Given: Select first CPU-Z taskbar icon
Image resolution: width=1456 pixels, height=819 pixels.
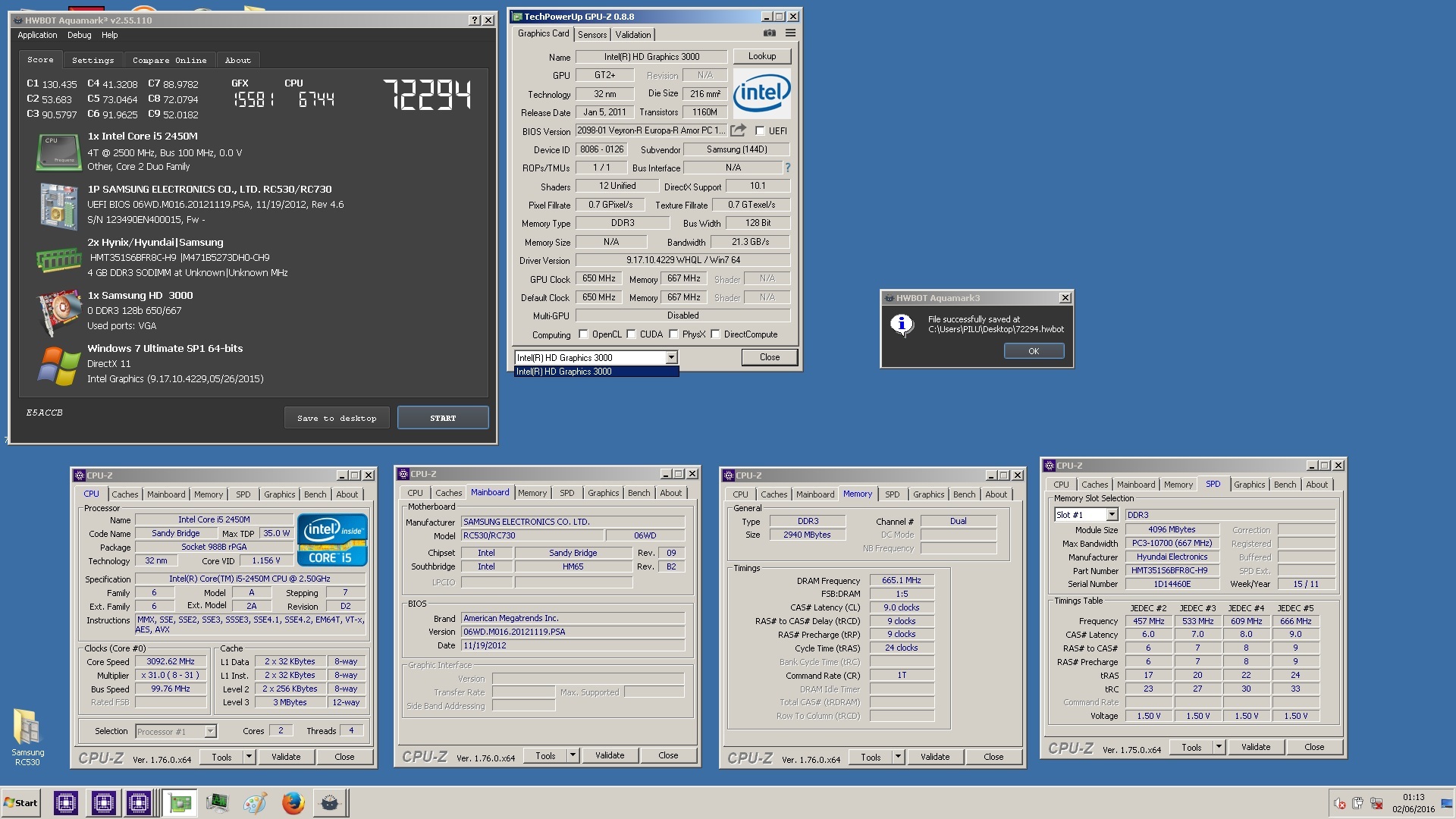Looking at the screenshot, I should tap(66, 802).
